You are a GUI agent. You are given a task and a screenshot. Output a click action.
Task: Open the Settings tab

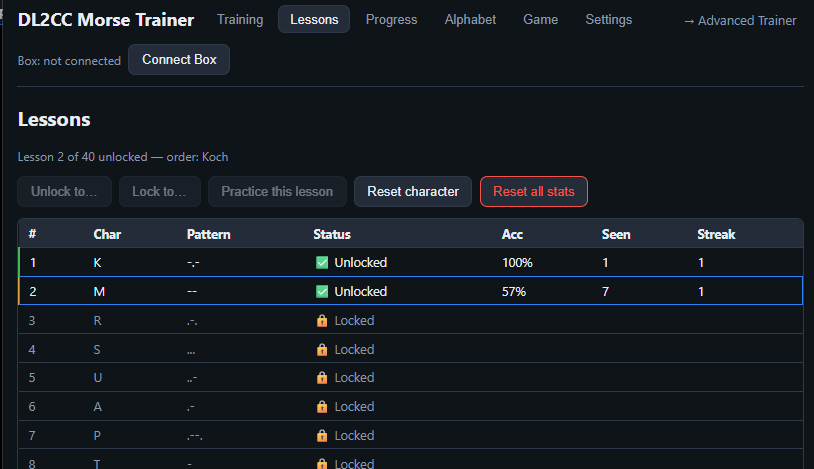[x=609, y=20]
